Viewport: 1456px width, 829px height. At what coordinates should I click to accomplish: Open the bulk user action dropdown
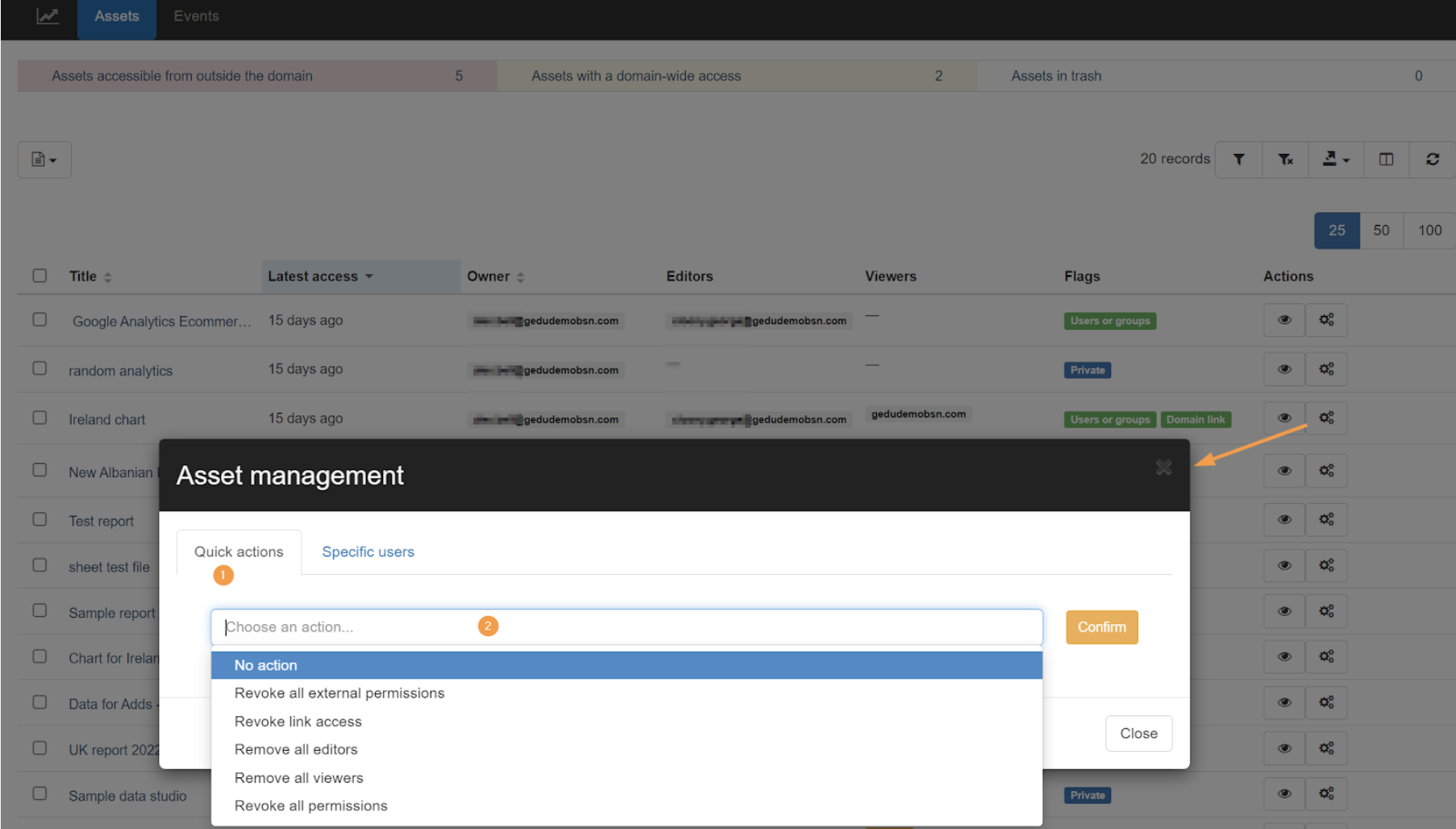click(x=1336, y=160)
